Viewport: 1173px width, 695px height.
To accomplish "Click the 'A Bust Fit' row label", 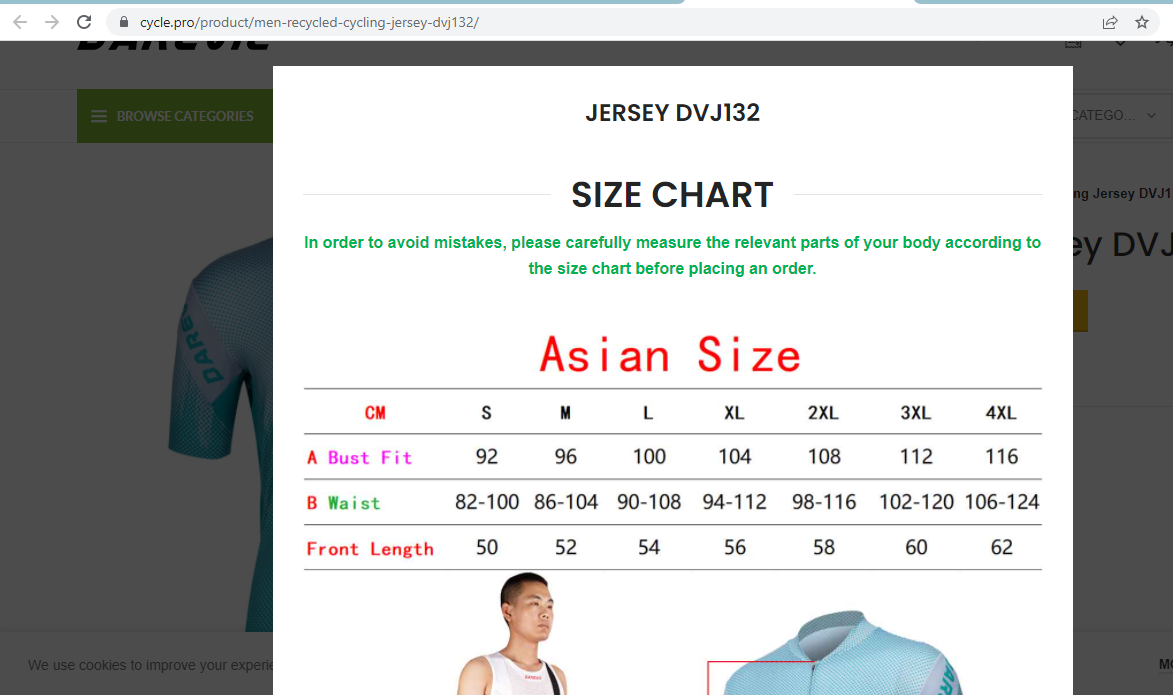I will [359, 457].
